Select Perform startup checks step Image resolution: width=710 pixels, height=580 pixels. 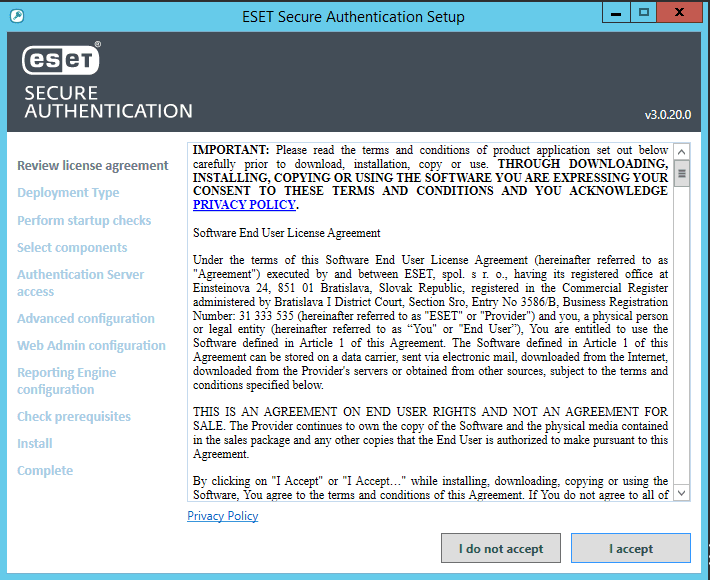(84, 220)
